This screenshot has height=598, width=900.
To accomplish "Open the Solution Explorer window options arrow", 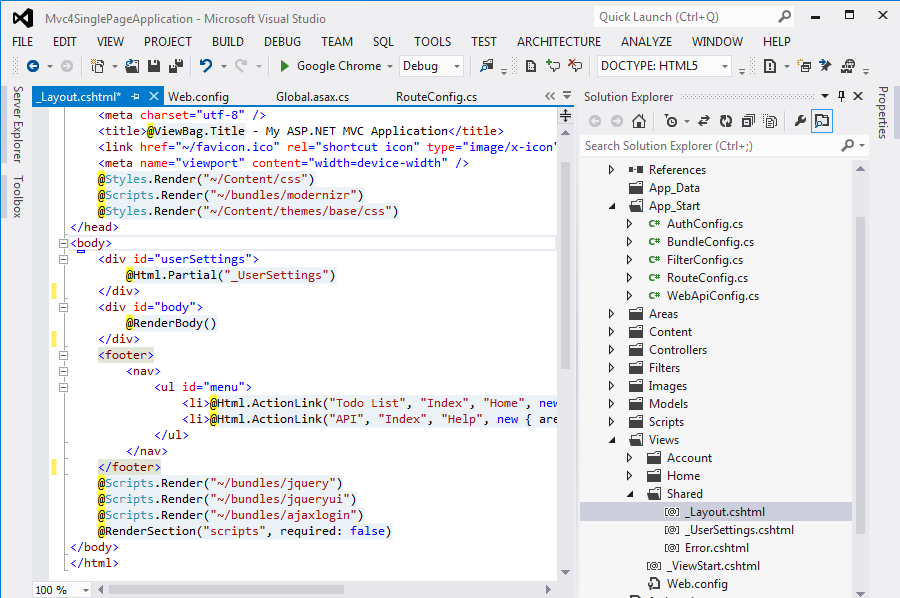I will pos(825,96).
